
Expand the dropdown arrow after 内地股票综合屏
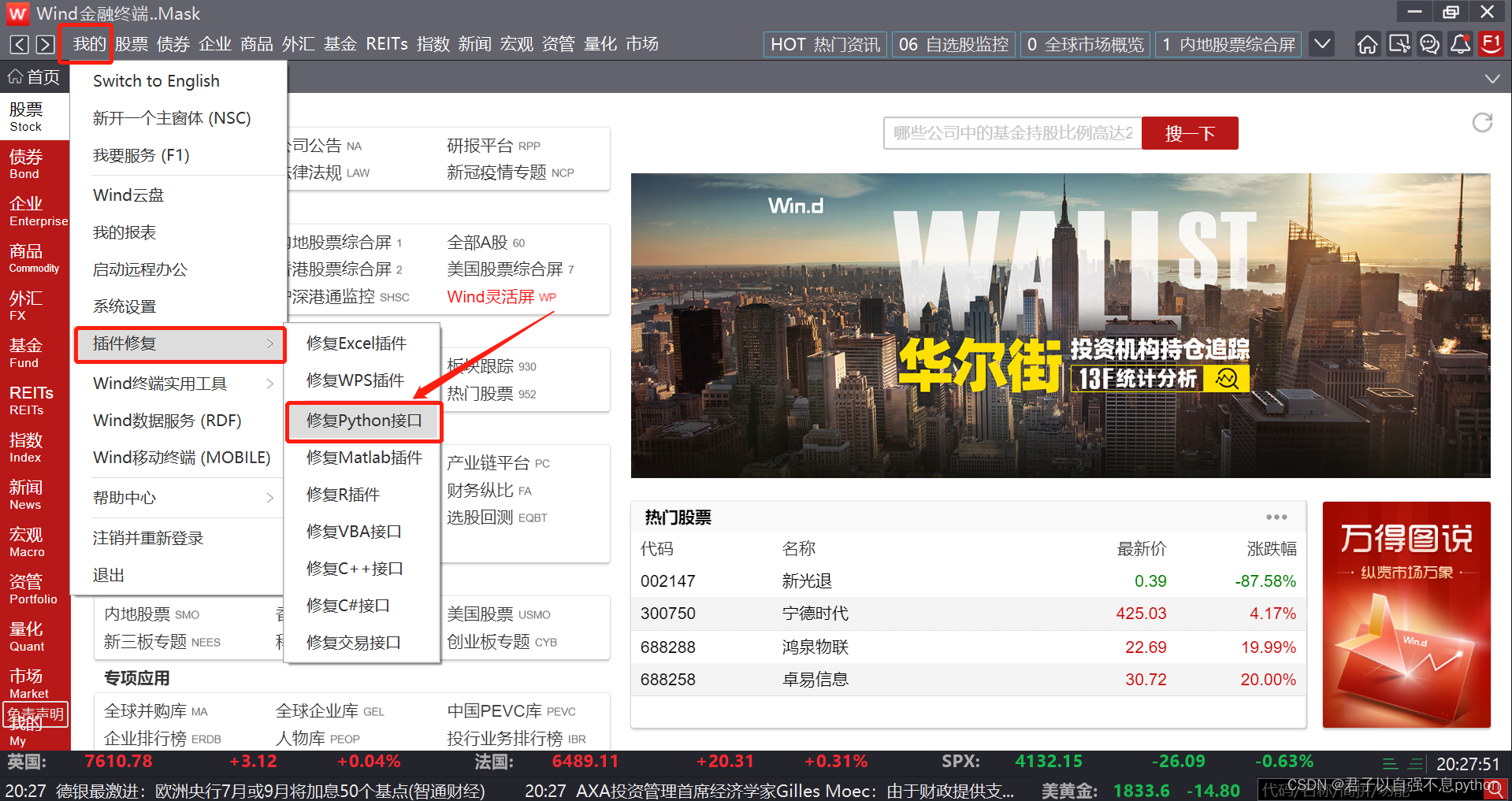[x=1322, y=44]
